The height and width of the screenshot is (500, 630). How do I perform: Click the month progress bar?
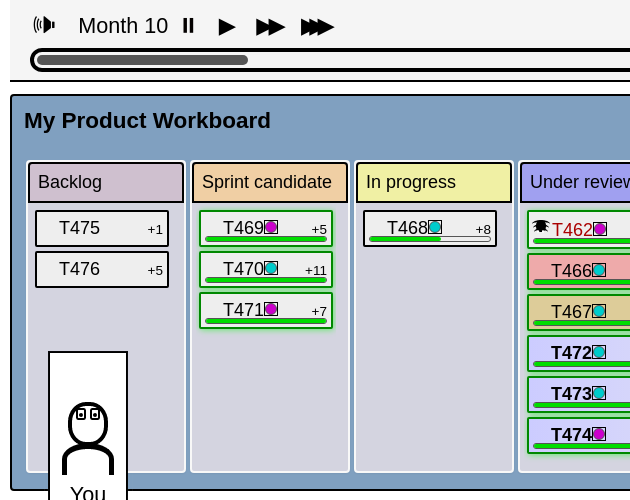point(330,60)
